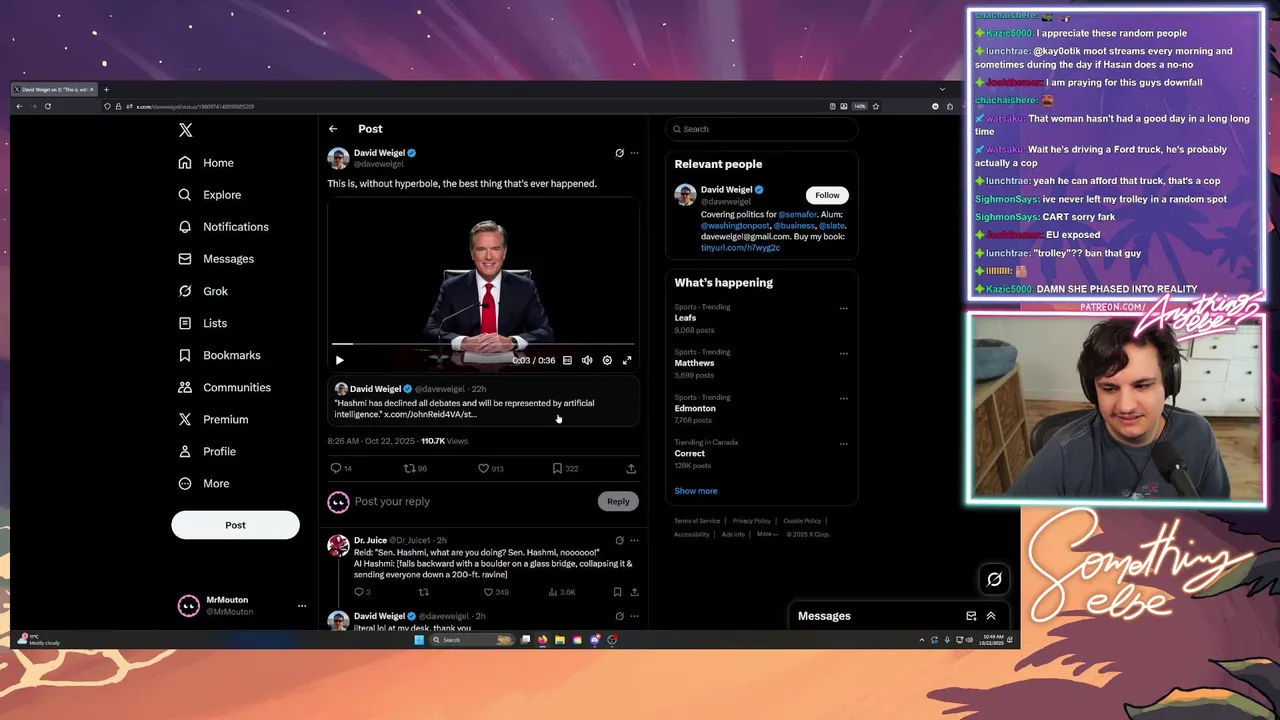Open options for Leafs trend
This screenshot has height=720, width=1280.
[844, 308]
